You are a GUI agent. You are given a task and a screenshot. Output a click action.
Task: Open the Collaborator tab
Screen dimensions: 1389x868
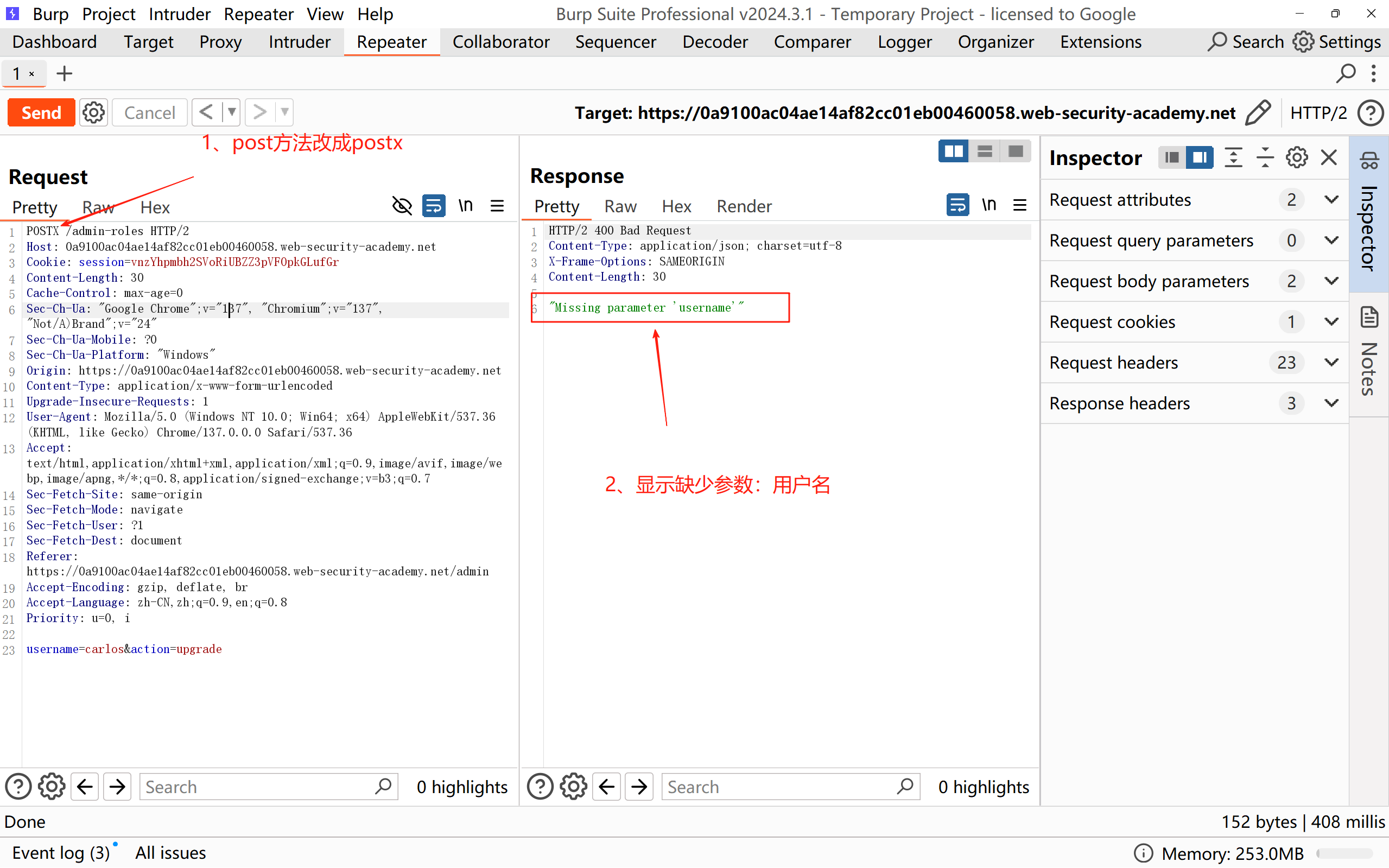coord(500,42)
